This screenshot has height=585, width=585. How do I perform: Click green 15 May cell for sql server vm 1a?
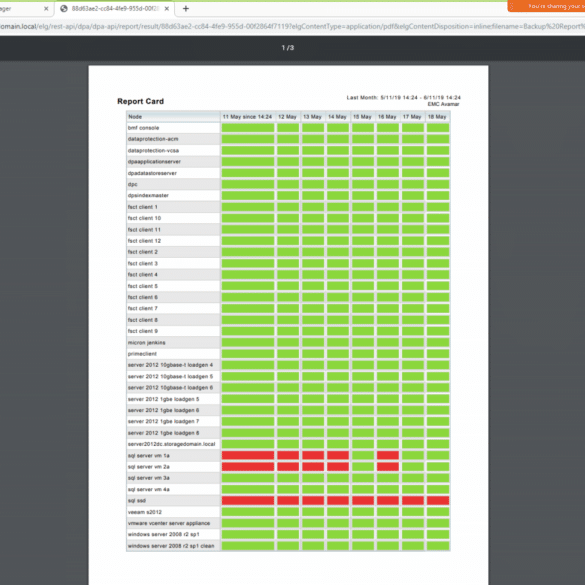point(363,455)
